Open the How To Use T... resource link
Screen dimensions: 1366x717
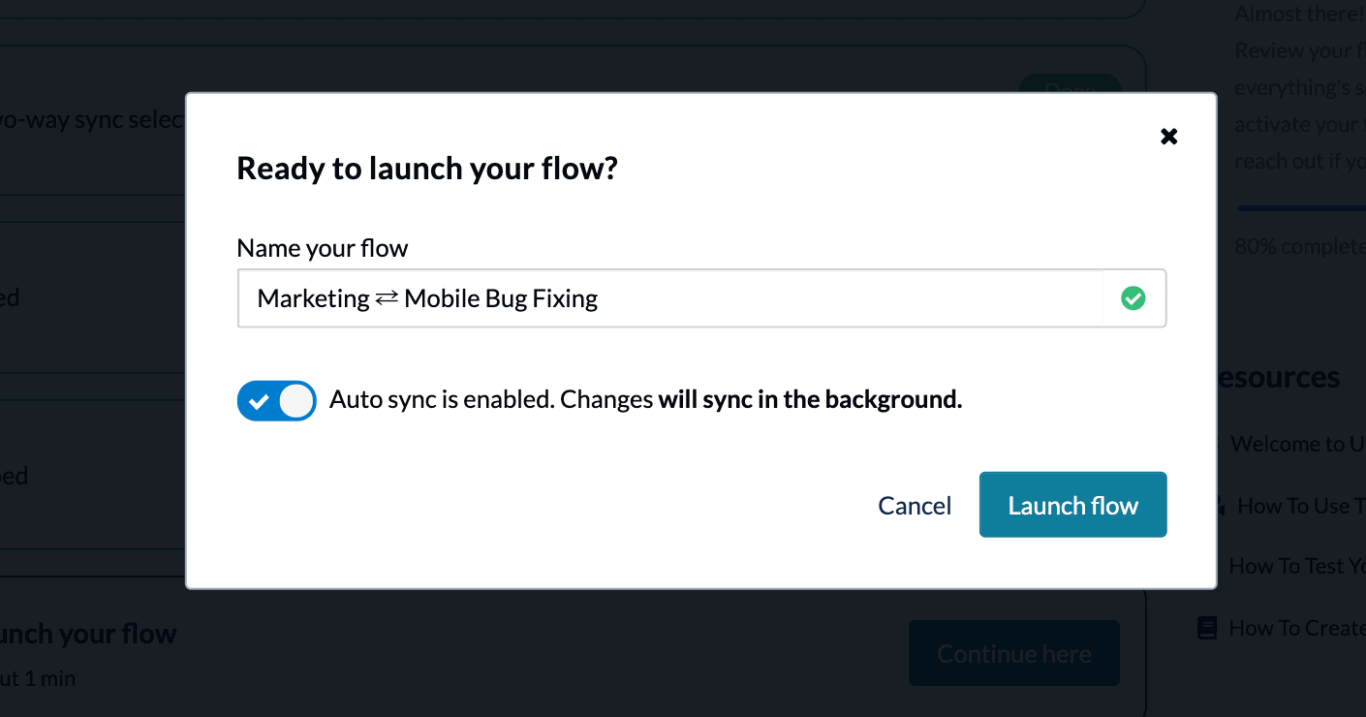[1301, 506]
